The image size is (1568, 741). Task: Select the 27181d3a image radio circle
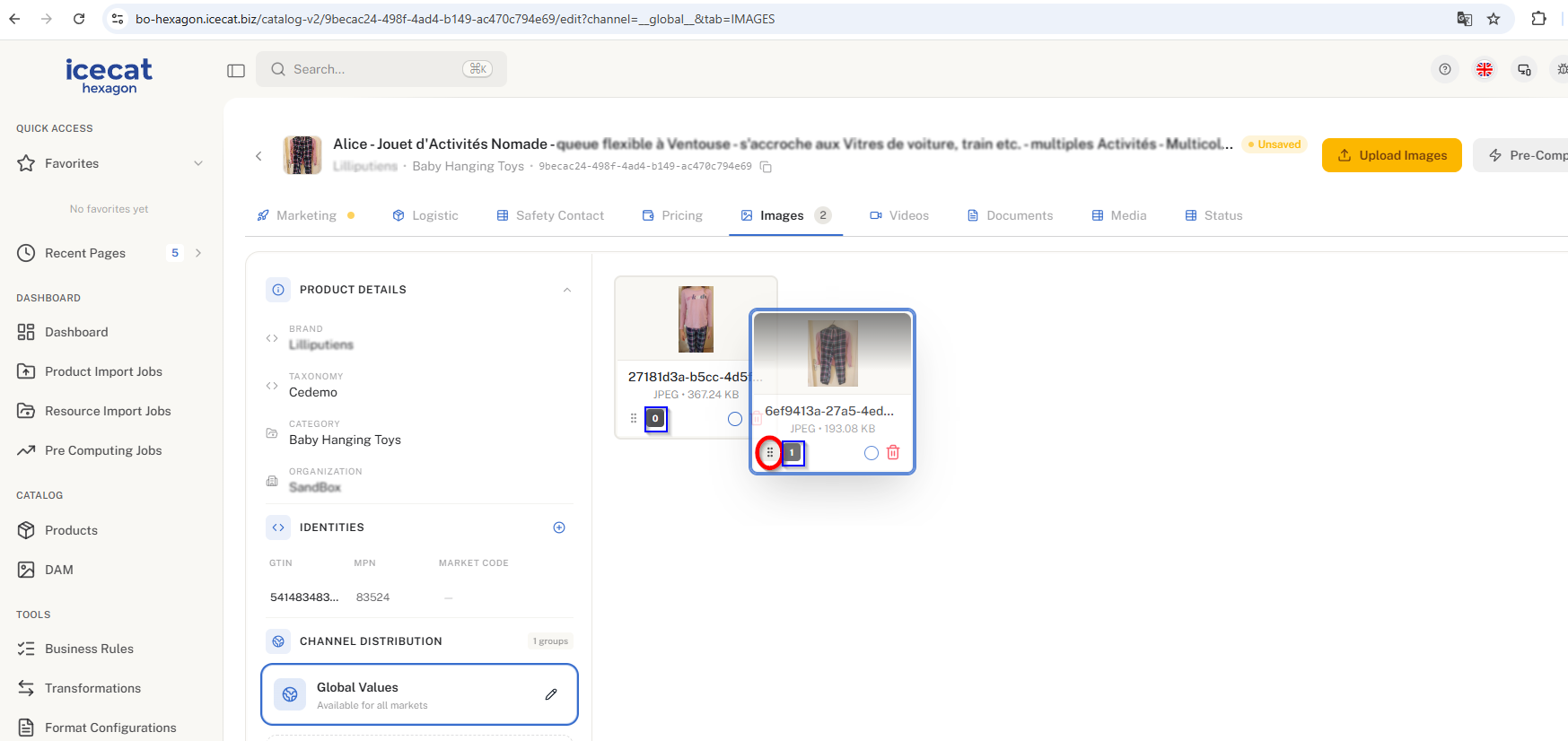[734, 419]
